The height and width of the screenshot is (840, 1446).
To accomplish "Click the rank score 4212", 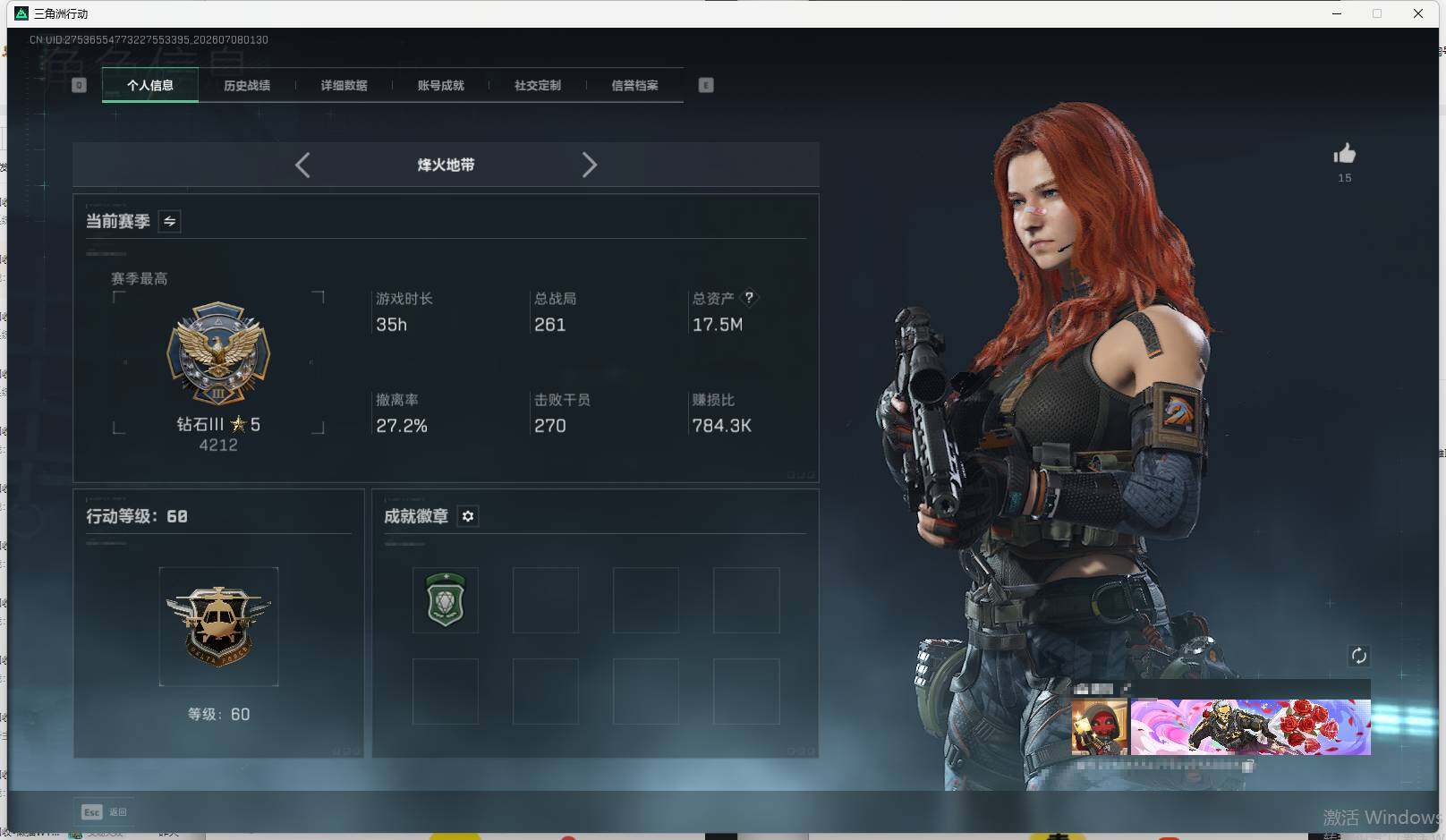I will 218,445.
